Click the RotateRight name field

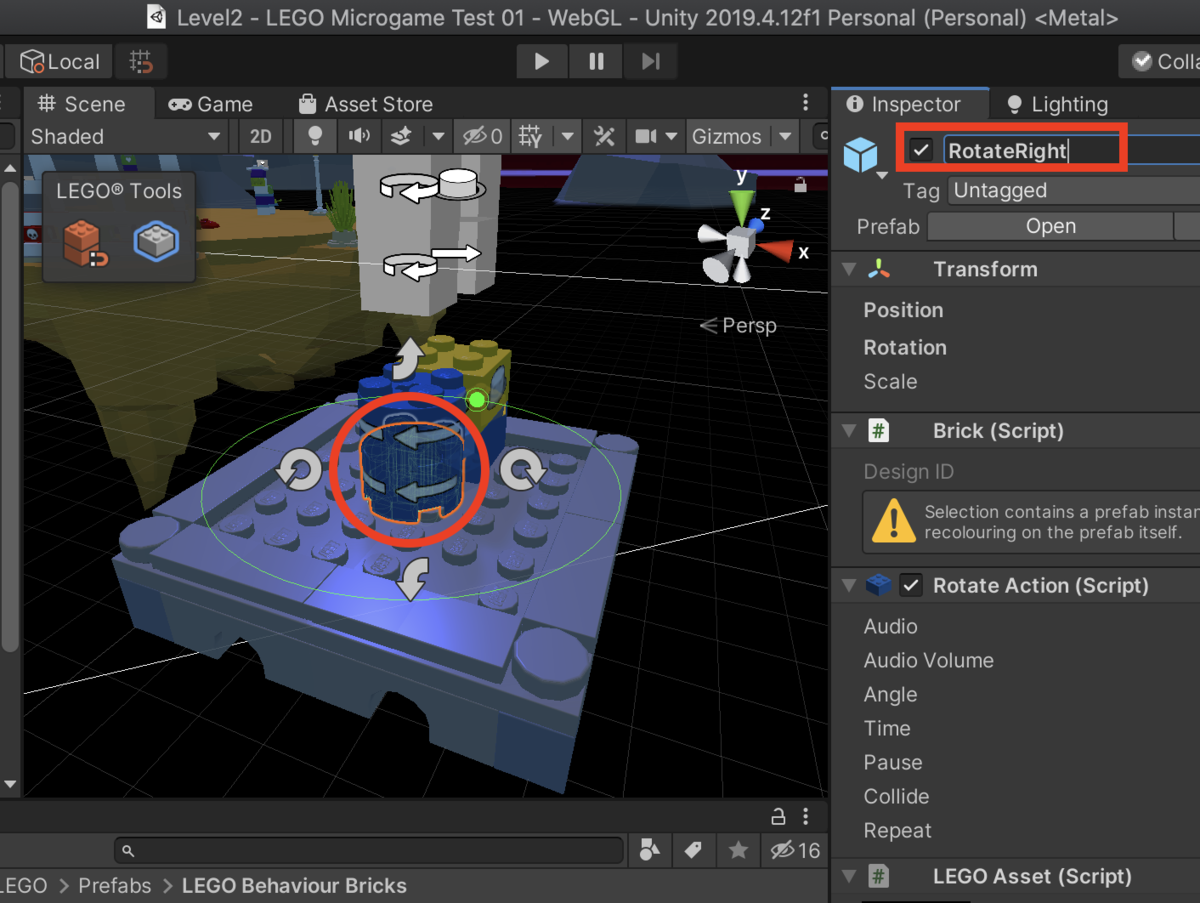click(x=1070, y=151)
